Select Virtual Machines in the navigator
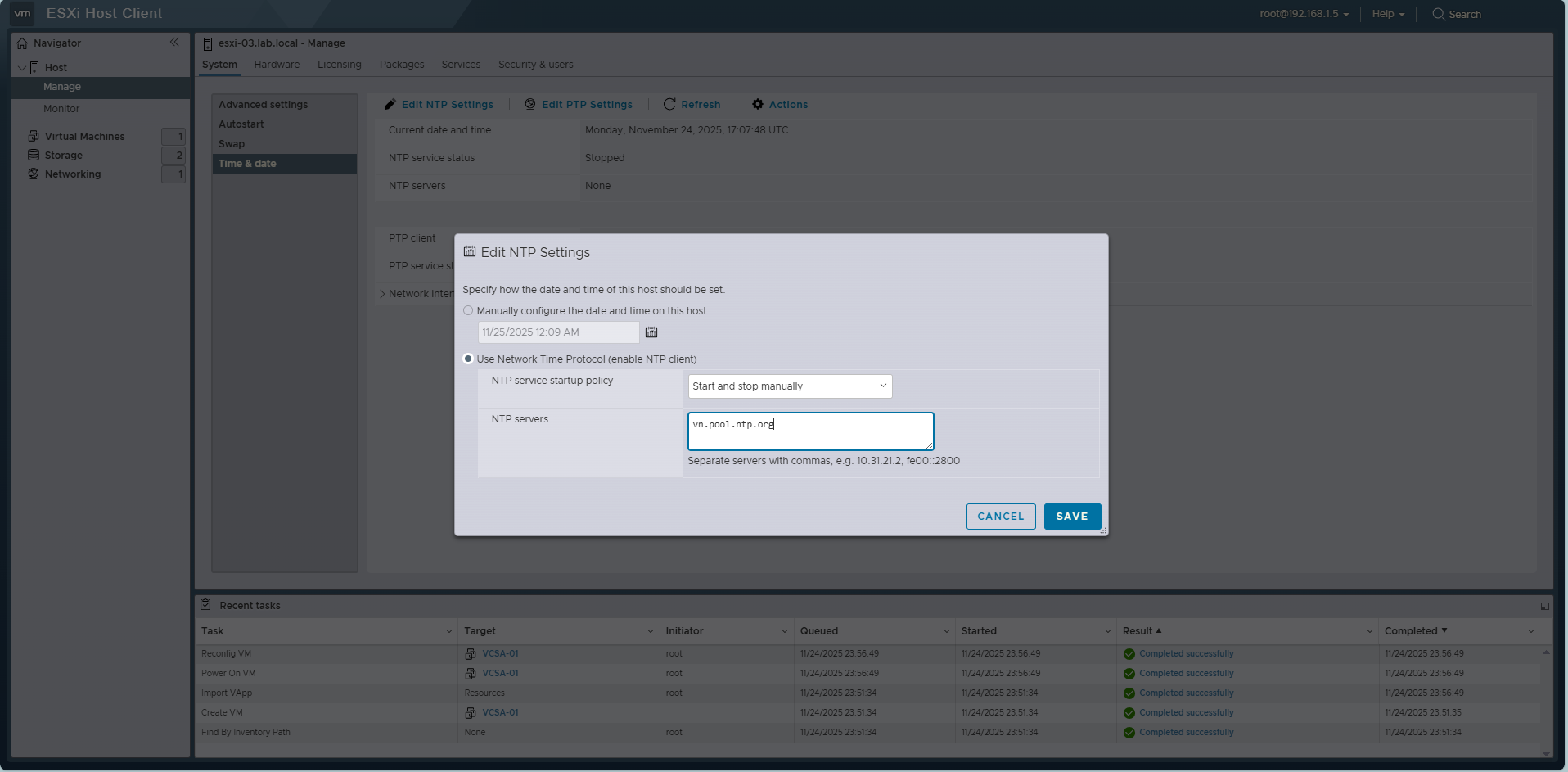This screenshot has width=1568, height=772. [84, 136]
